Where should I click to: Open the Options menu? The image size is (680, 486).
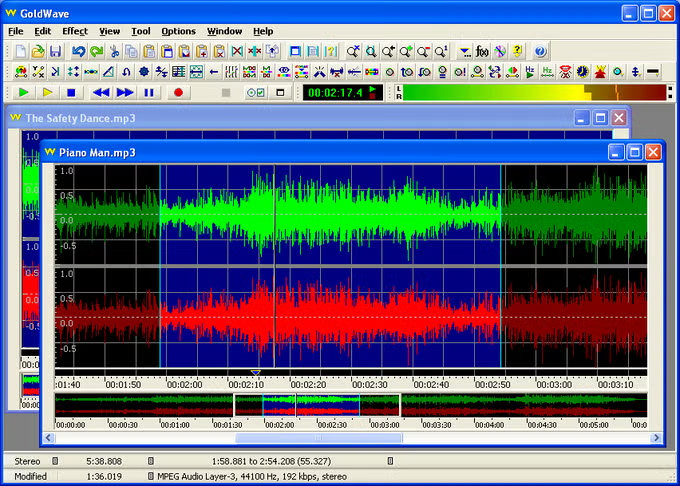179,31
